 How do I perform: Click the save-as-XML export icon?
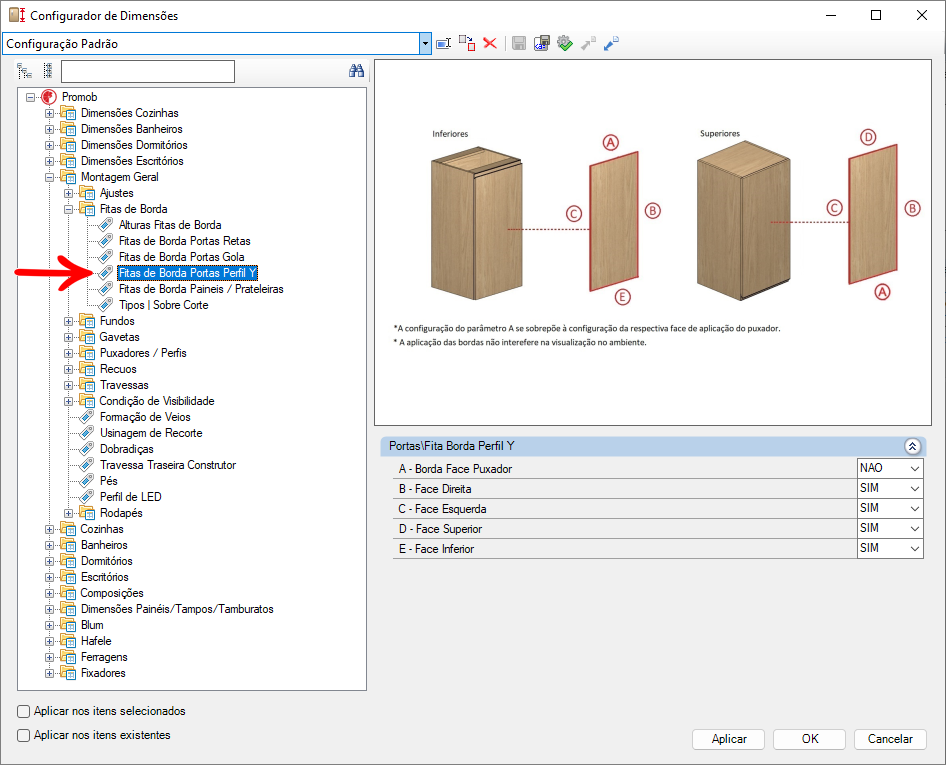pyautogui.click(x=542, y=44)
